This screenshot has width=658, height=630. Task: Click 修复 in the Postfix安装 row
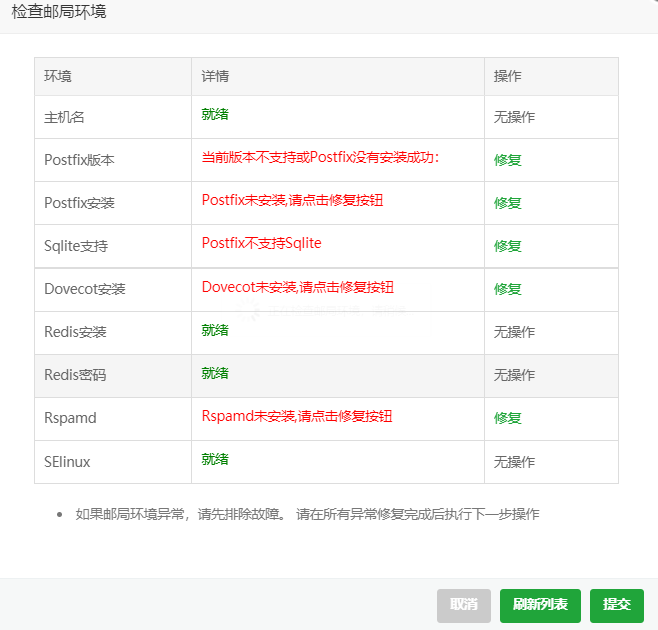507,203
